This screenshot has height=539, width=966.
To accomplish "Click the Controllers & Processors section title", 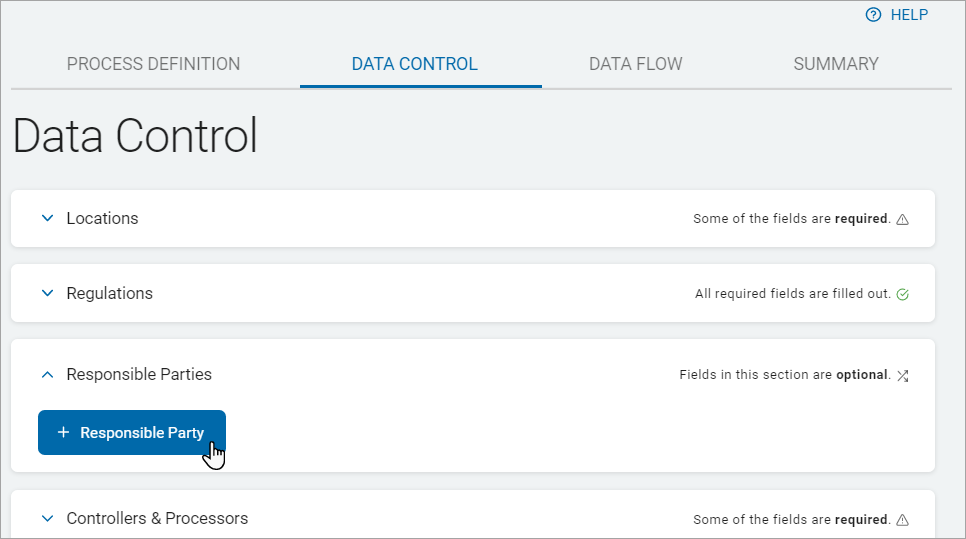I will click(157, 518).
